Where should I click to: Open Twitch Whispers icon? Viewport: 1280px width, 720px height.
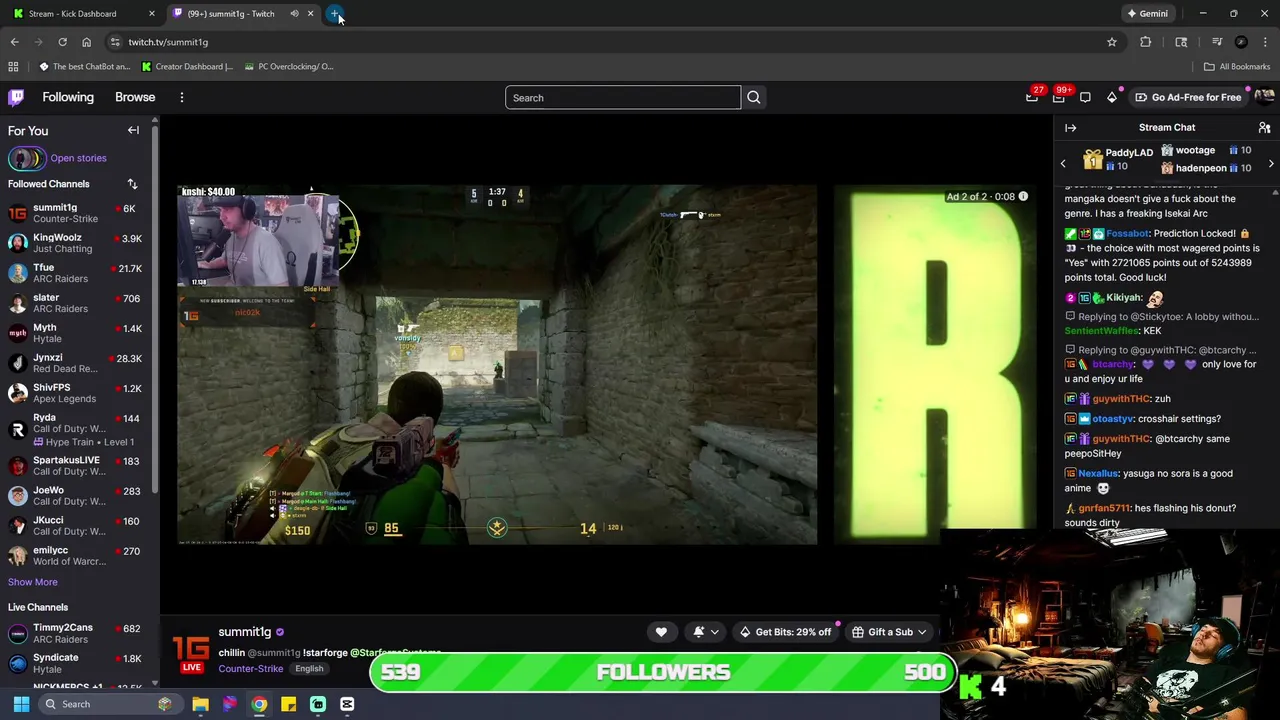1085,97
